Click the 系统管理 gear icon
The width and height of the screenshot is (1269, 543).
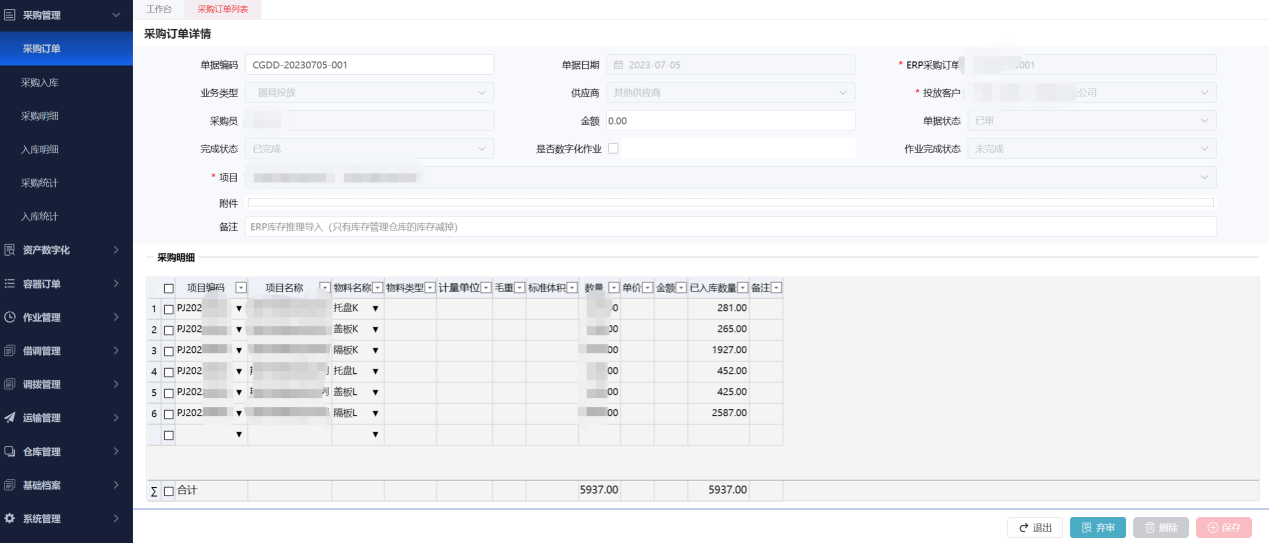10,518
